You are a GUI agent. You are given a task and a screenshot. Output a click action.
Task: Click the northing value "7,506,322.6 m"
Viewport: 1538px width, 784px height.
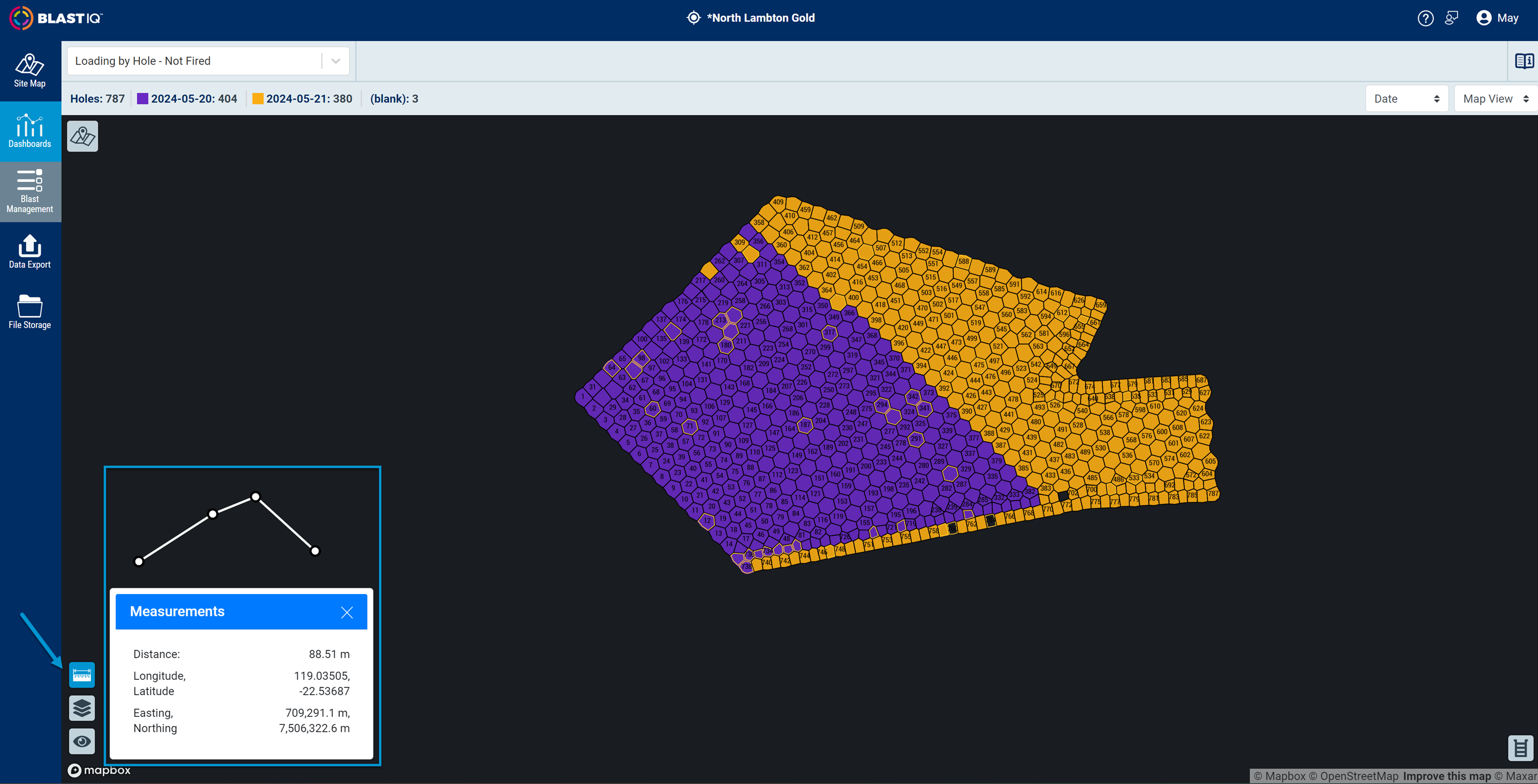314,728
